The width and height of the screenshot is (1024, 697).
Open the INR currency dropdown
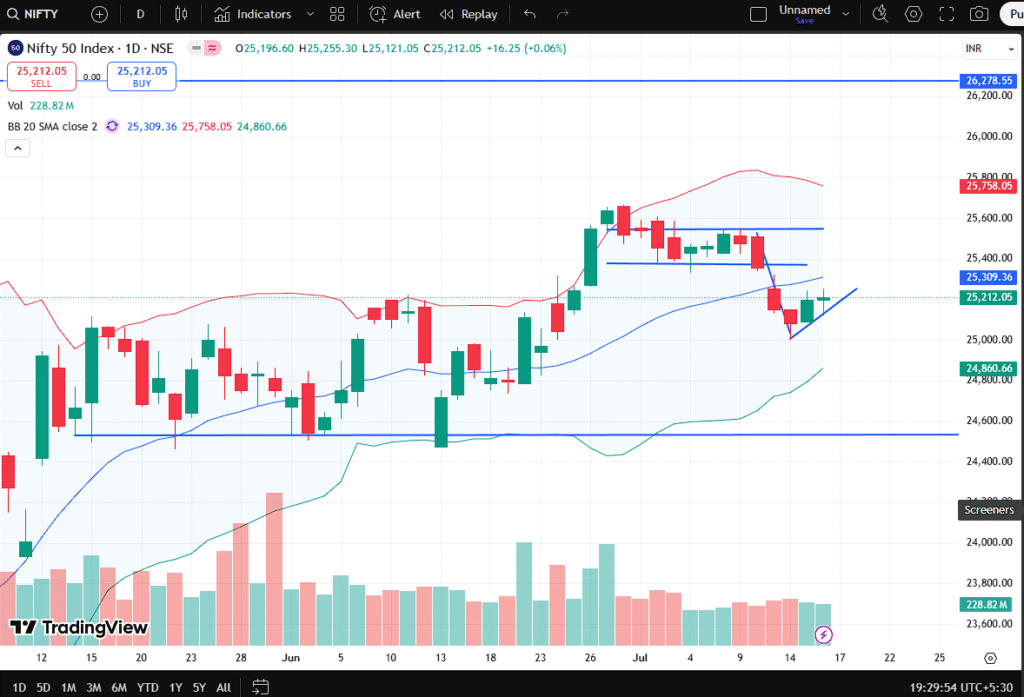click(990, 48)
